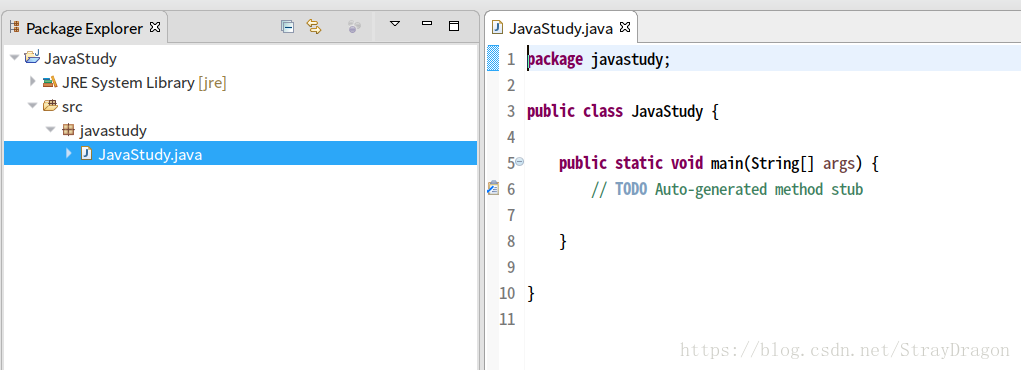The width and height of the screenshot is (1021, 370).
Task: Click line number 8 in the gutter
Action: tap(510, 242)
